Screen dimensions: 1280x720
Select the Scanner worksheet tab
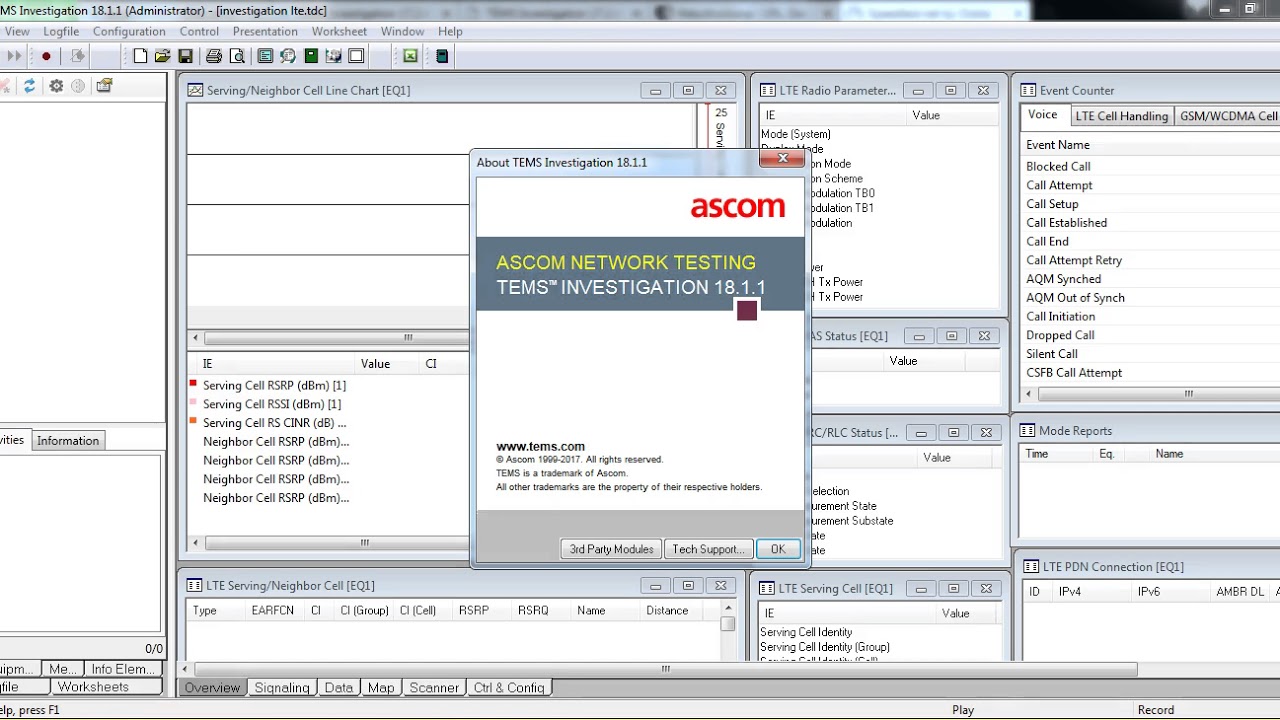[x=434, y=687]
